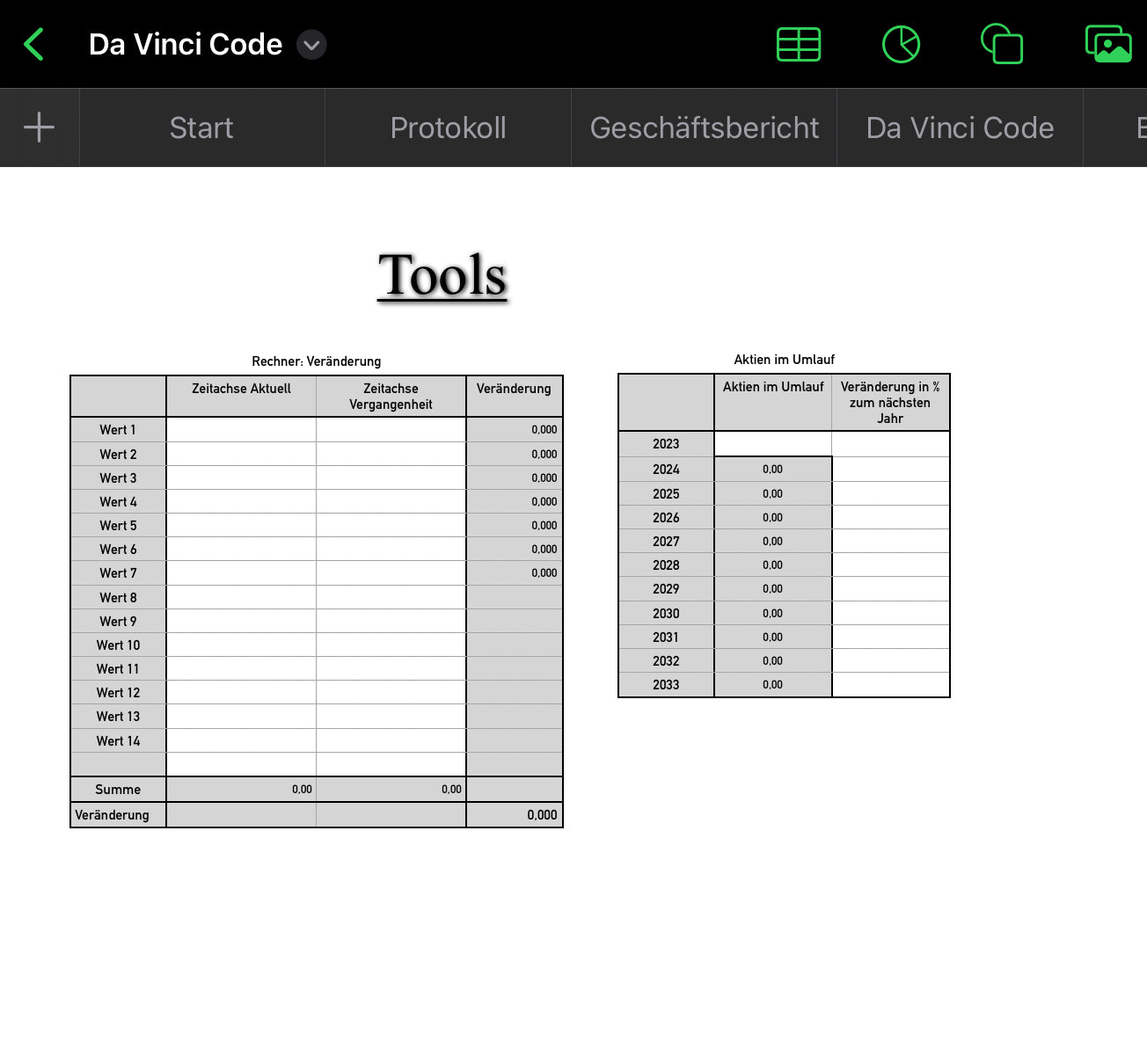This screenshot has width=1147, height=1064.
Task: Select the 'Wert 2' row label
Action: (x=118, y=455)
